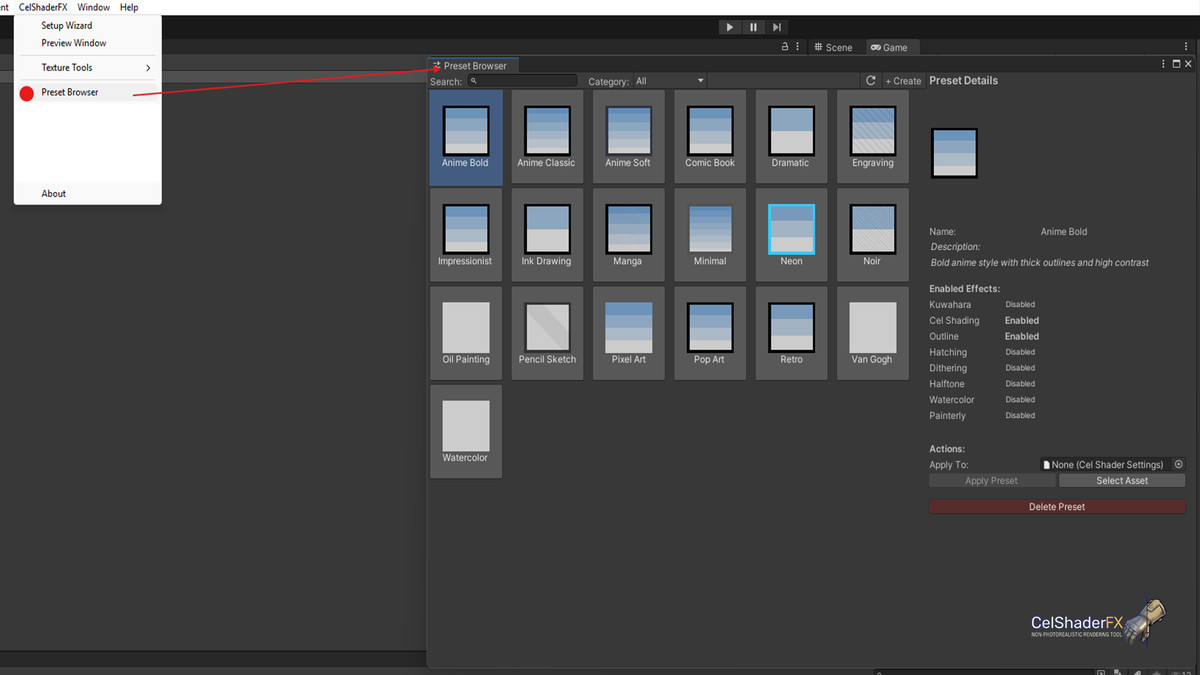Click the Apply Preset button
1200x675 pixels.
point(992,480)
